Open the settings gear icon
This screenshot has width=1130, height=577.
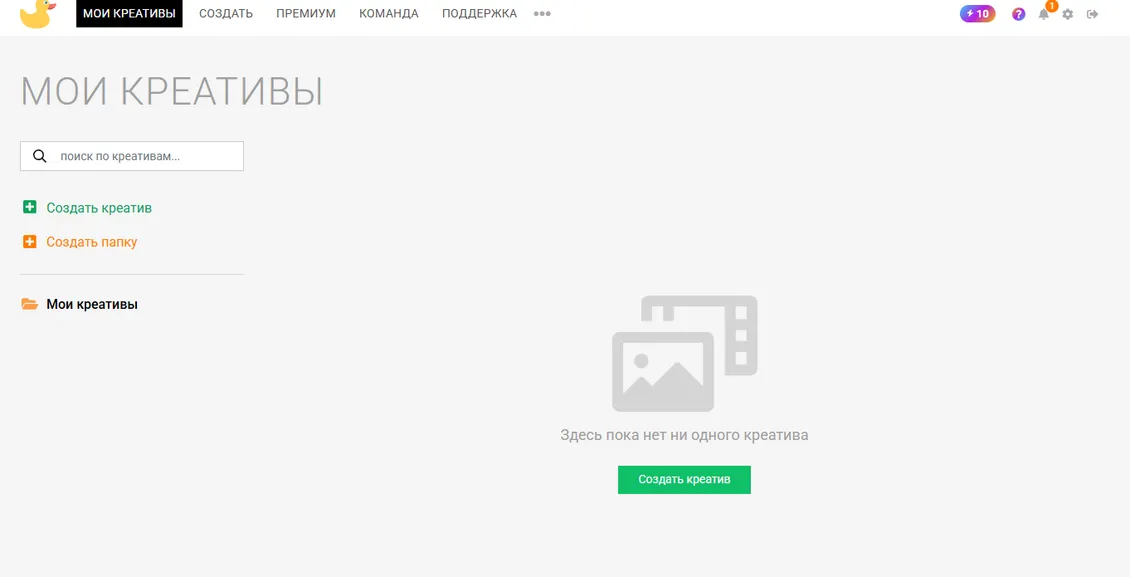tap(1068, 14)
